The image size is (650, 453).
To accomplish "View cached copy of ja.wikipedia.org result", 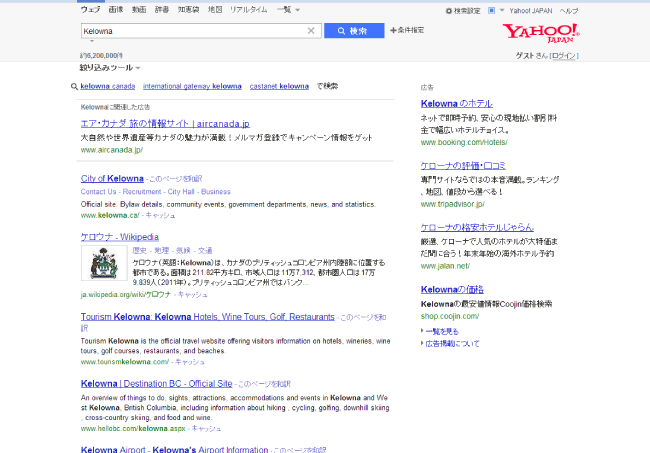I will (192, 295).
